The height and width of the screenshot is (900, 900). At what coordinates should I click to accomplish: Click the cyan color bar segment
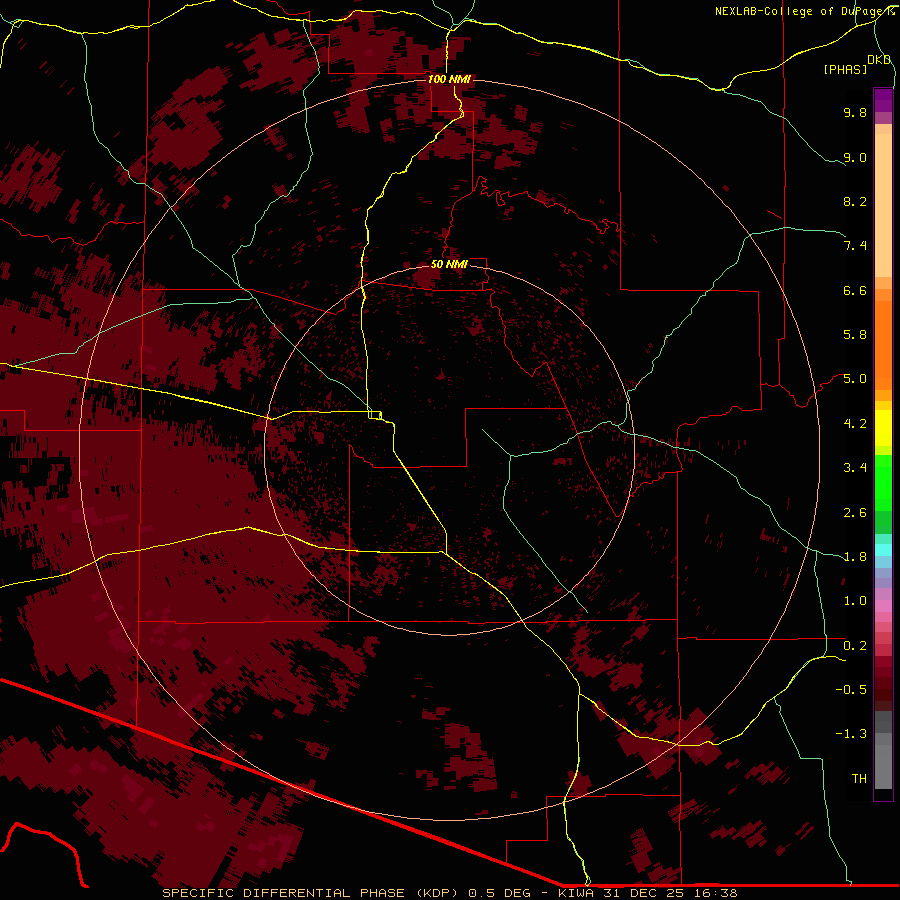883,550
